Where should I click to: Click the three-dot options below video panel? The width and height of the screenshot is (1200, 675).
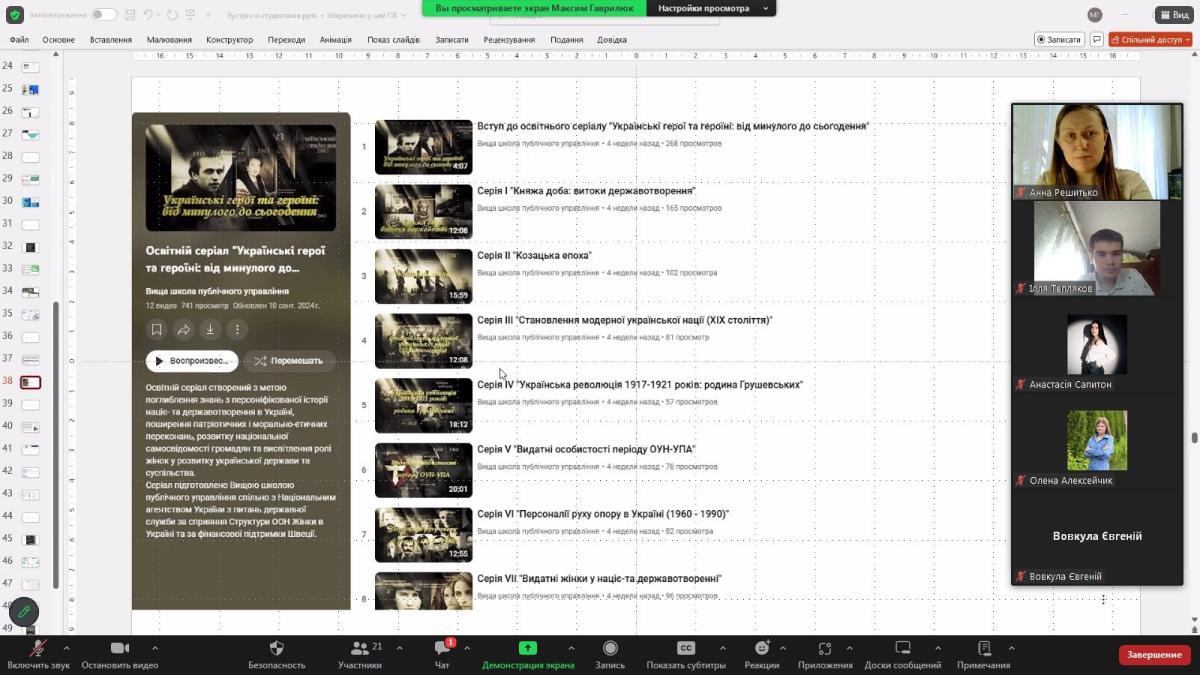coord(1103,600)
